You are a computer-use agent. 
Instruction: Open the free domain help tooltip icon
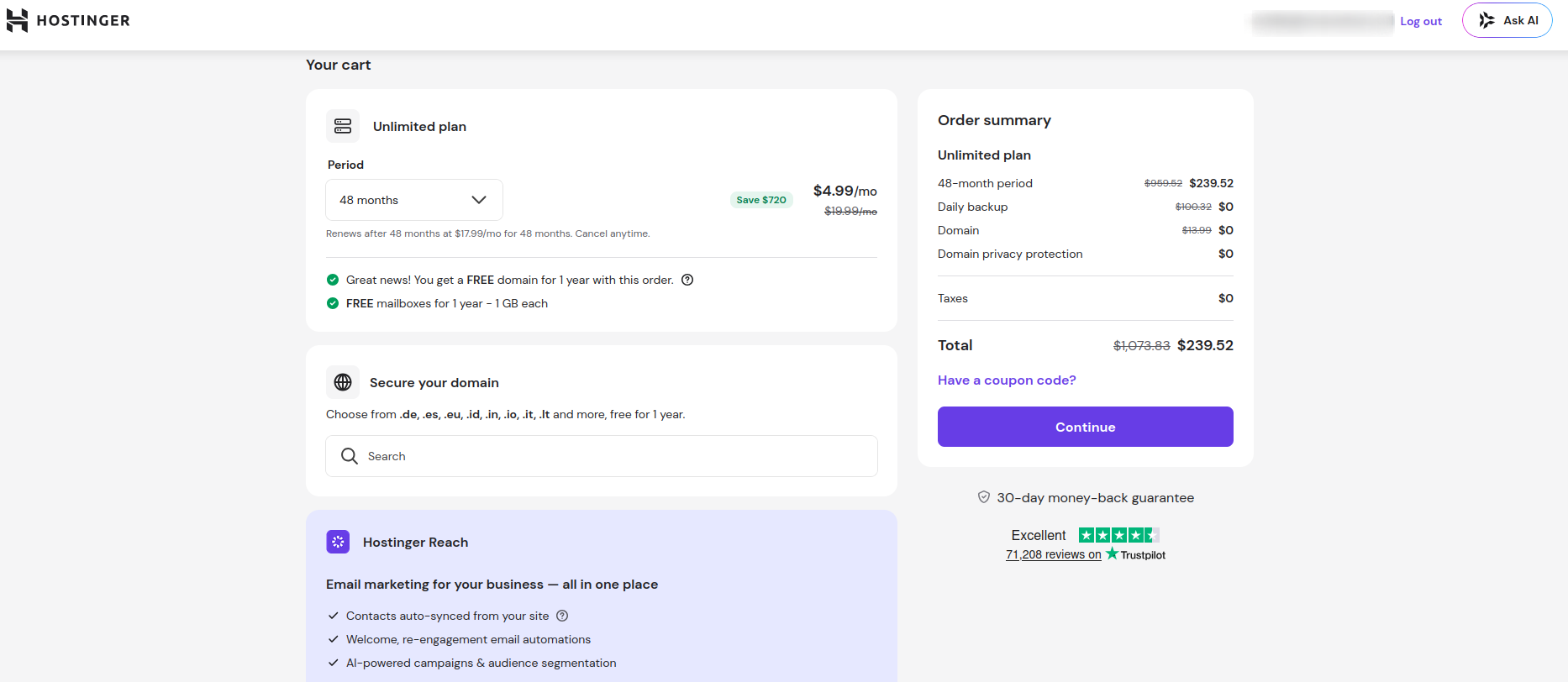(x=687, y=280)
